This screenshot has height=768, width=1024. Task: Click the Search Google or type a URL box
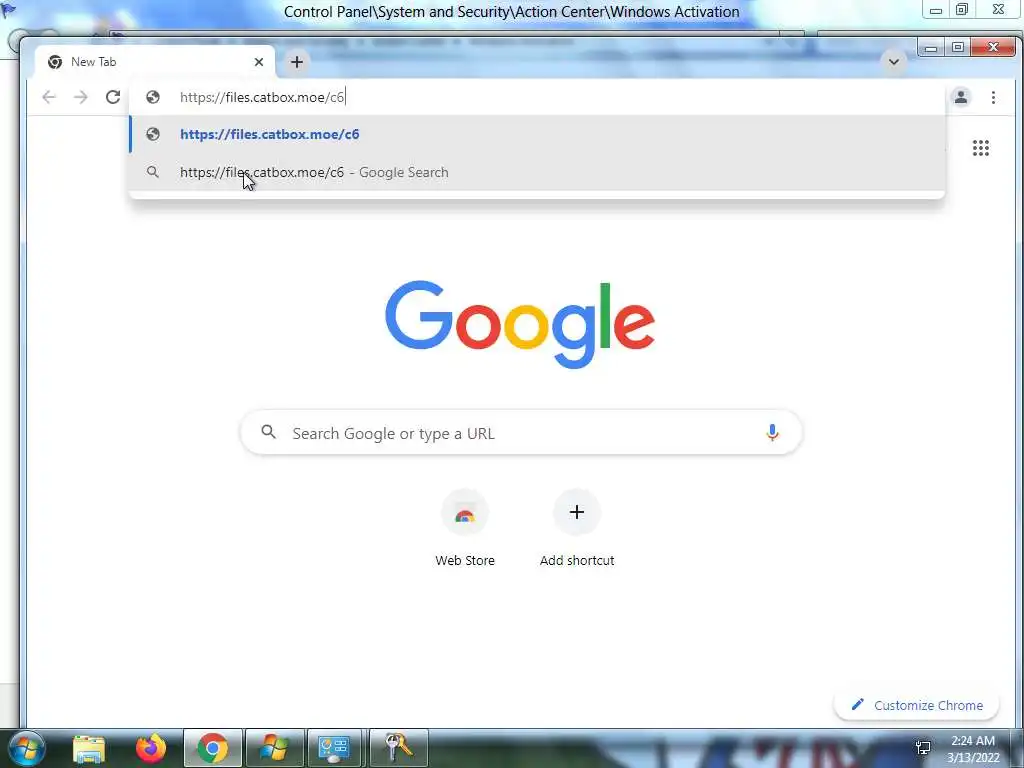(521, 432)
